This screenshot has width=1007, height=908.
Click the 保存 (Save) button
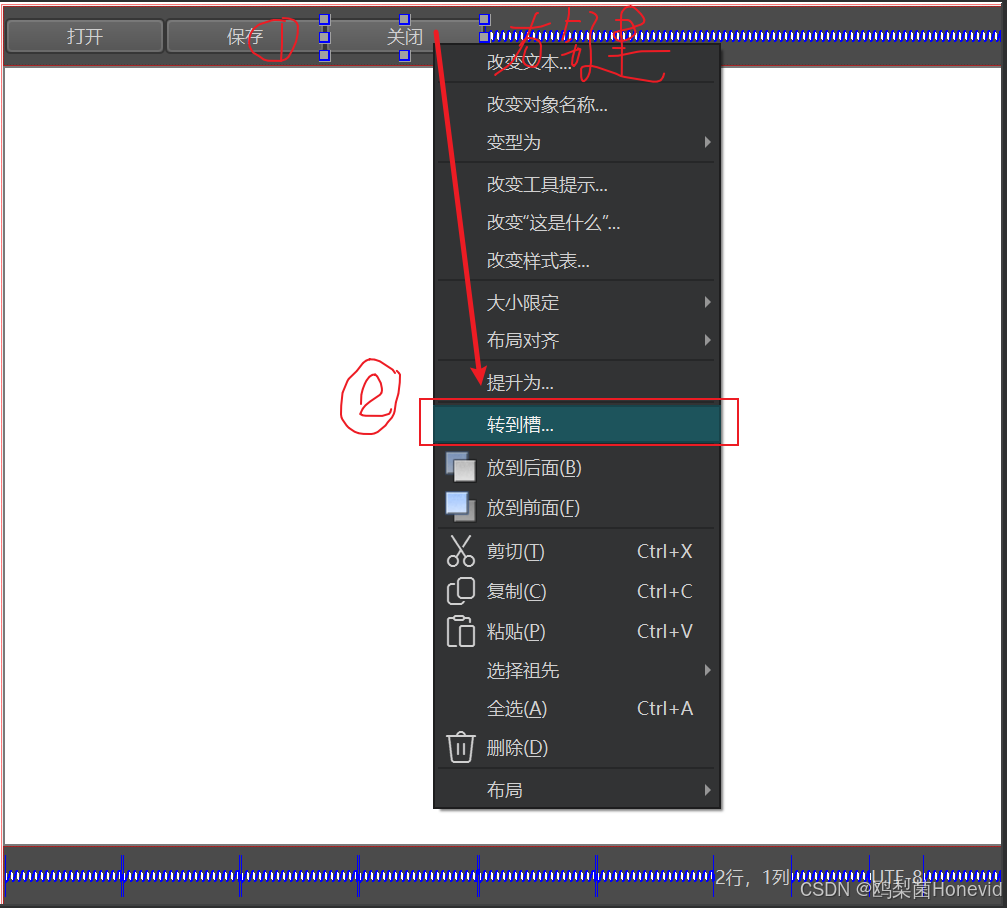[x=243, y=35]
